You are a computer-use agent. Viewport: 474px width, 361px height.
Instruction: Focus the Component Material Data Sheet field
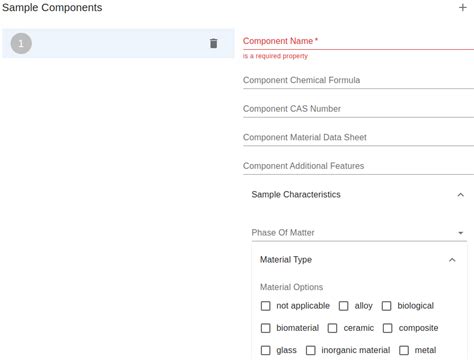point(358,138)
